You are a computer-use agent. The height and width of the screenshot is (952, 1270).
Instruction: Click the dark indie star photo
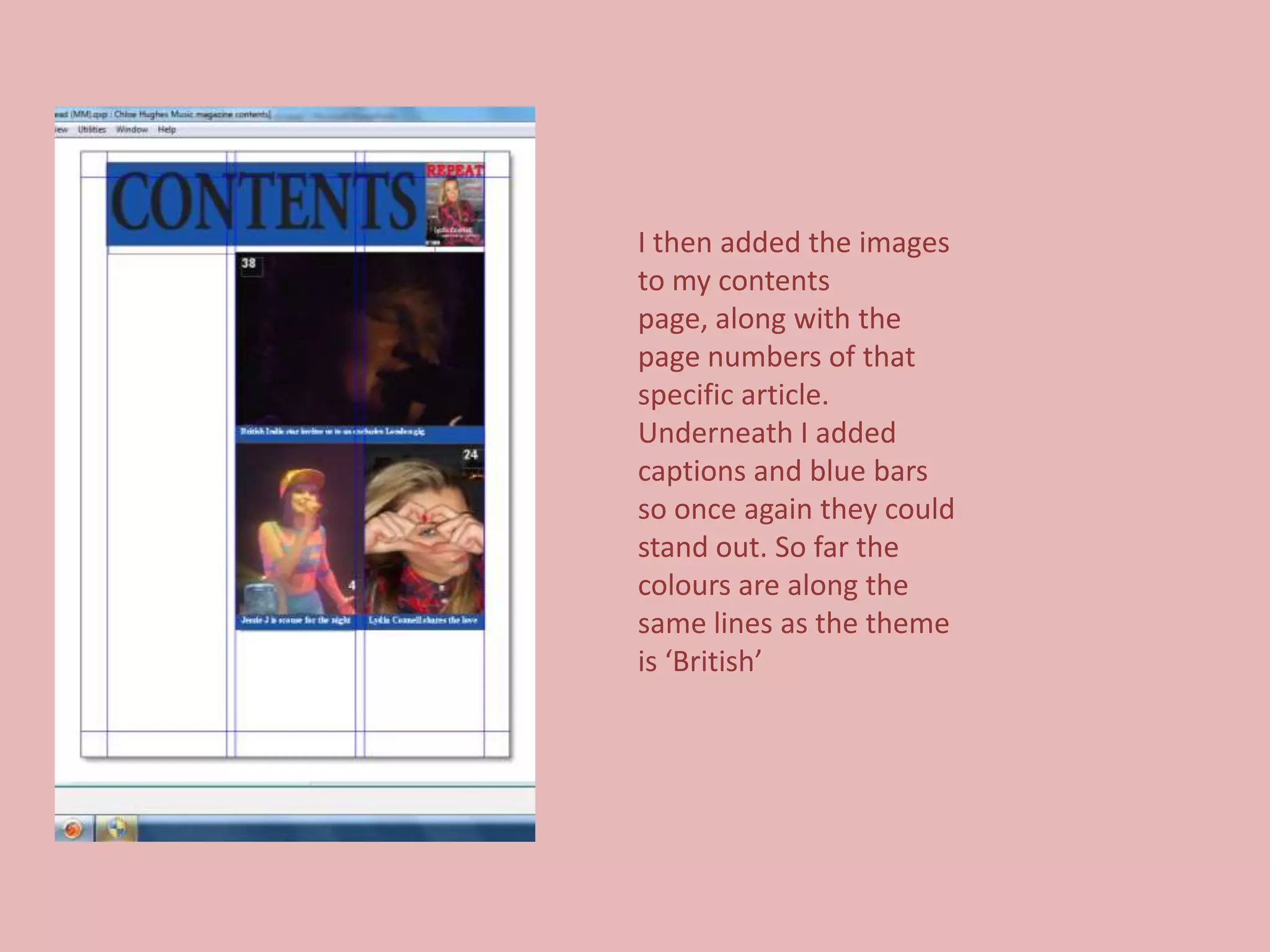click(360, 340)
